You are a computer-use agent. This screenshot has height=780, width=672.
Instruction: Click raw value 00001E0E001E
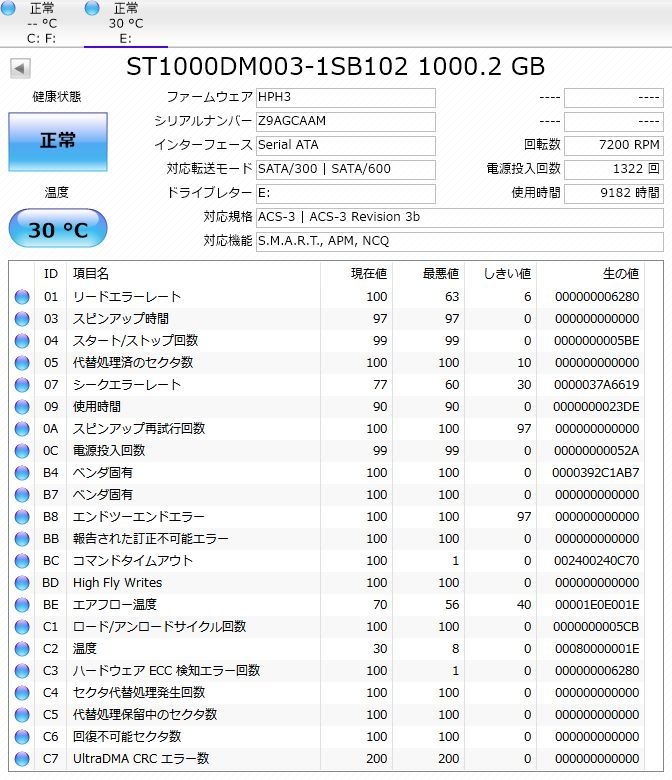(x=597, y=605)
